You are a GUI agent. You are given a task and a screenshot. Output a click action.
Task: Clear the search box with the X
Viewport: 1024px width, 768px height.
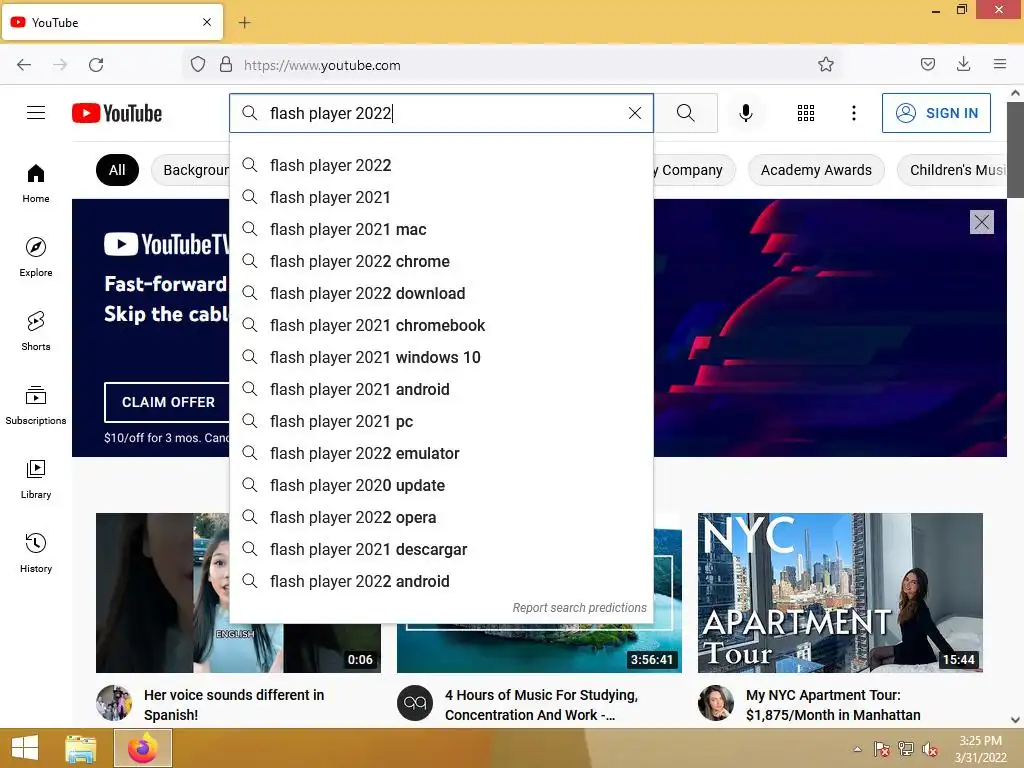(x=635, y=113)
